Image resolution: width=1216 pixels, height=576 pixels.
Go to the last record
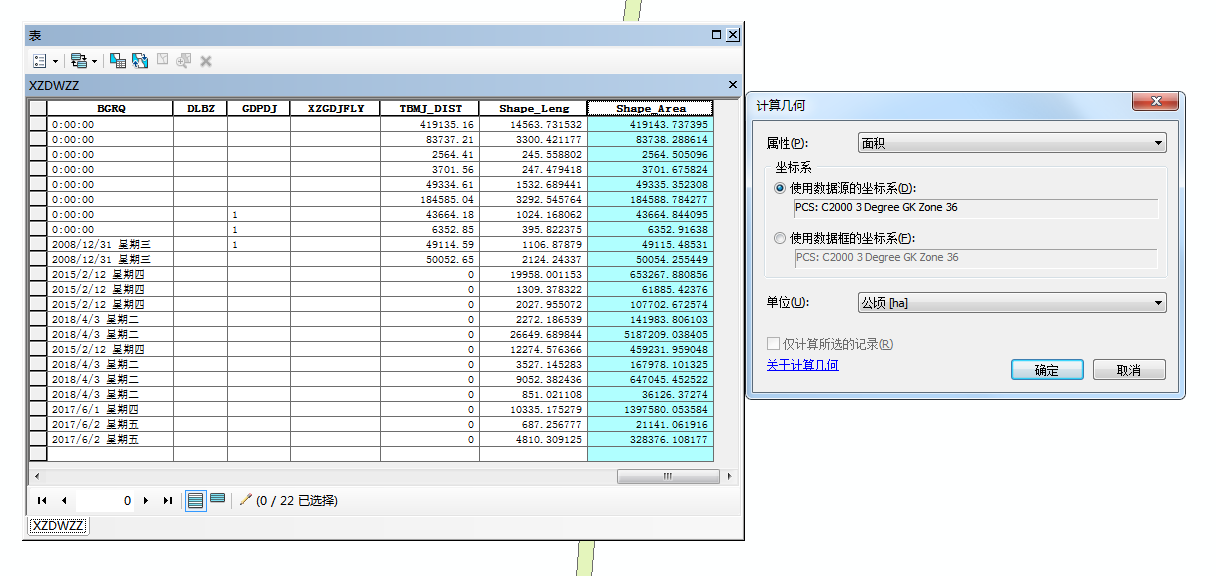point(167,500)
